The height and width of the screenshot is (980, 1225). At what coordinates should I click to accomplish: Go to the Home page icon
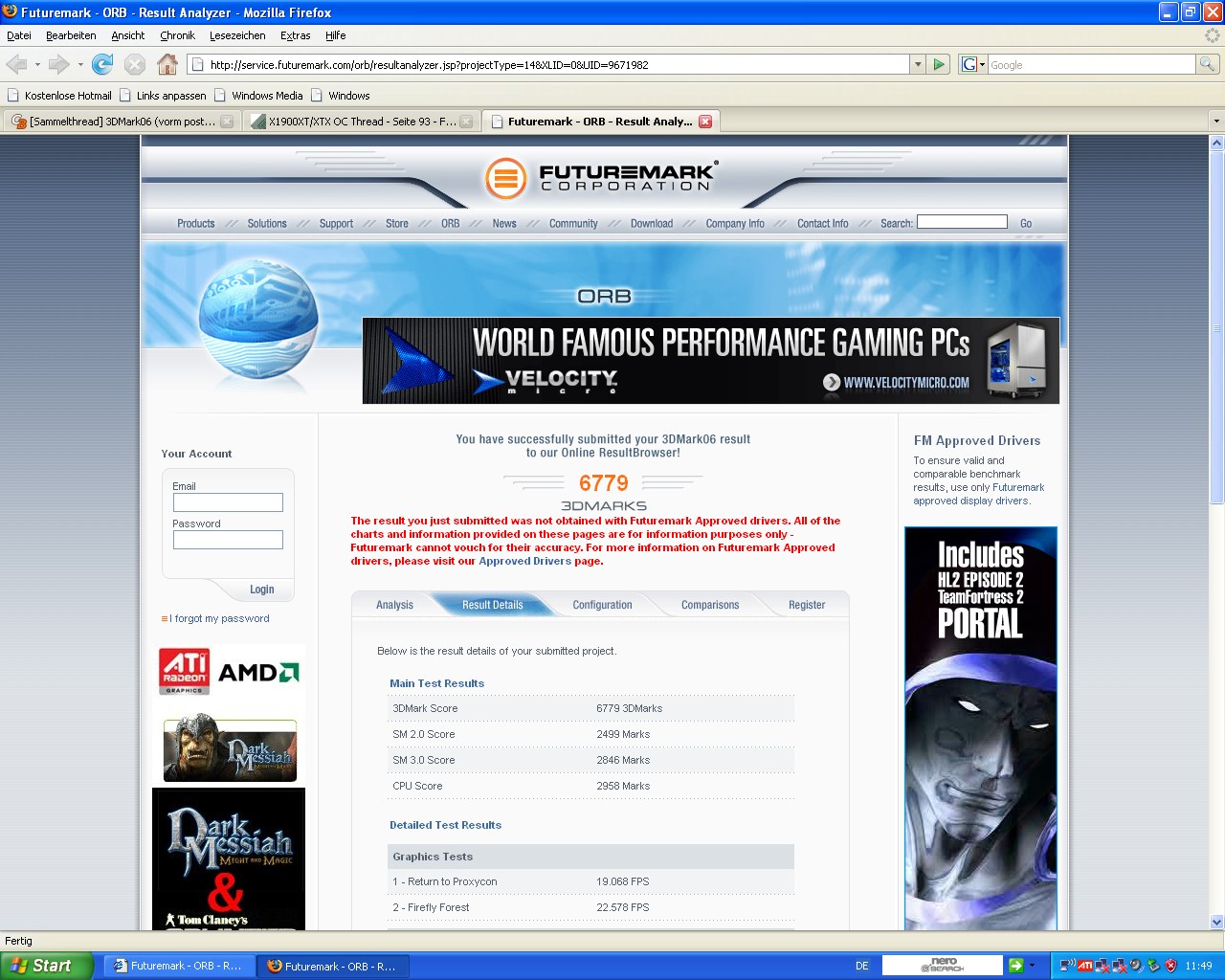point(167,64)
